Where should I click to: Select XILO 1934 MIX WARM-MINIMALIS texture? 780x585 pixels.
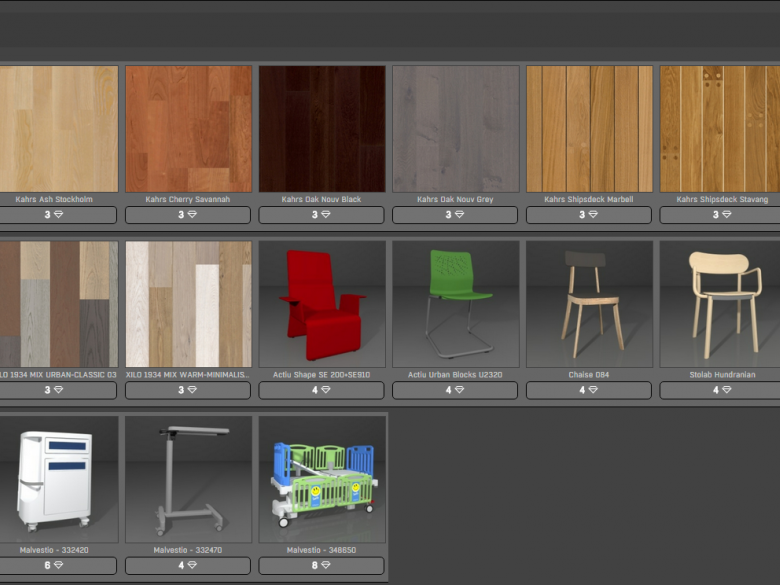pos(189,304)
